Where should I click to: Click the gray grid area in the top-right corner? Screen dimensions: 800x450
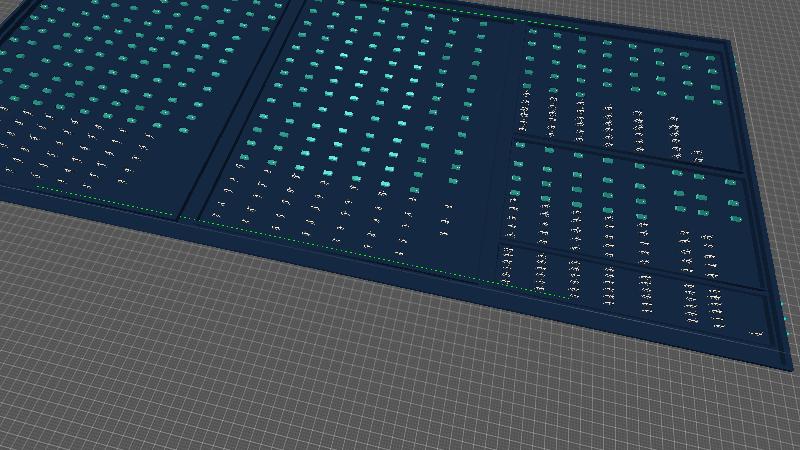(770, 20)
